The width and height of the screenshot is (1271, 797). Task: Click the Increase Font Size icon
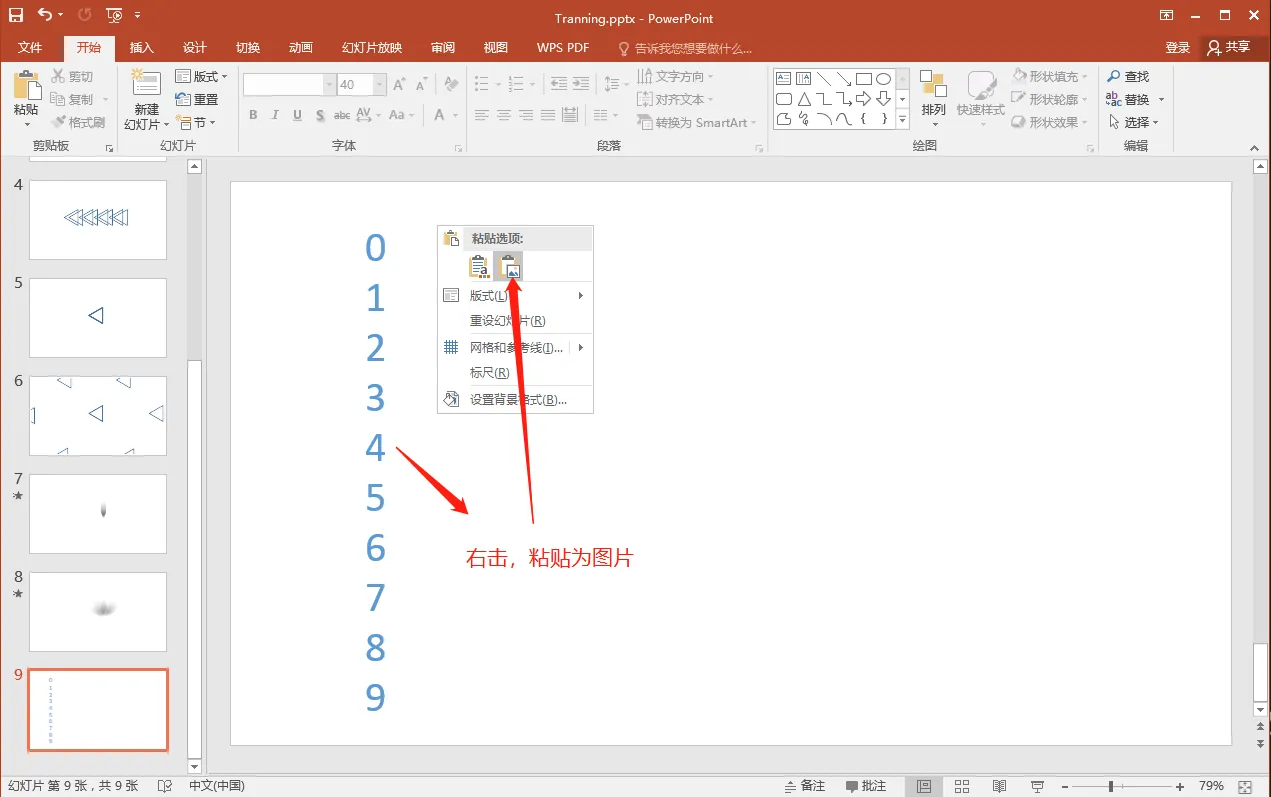pyautogui.click(x=399, y=85)
